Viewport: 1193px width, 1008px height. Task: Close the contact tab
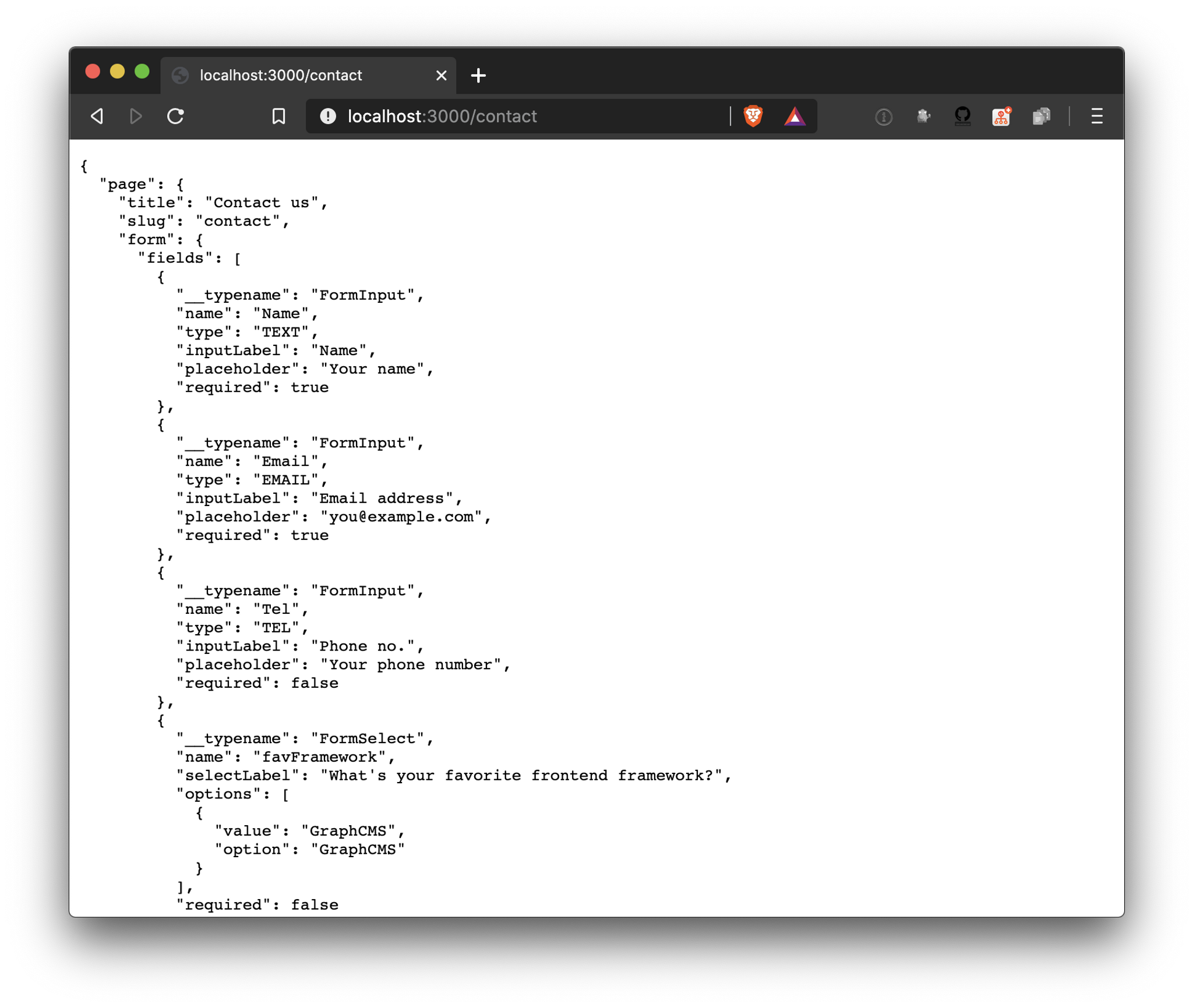coord(441,75)
